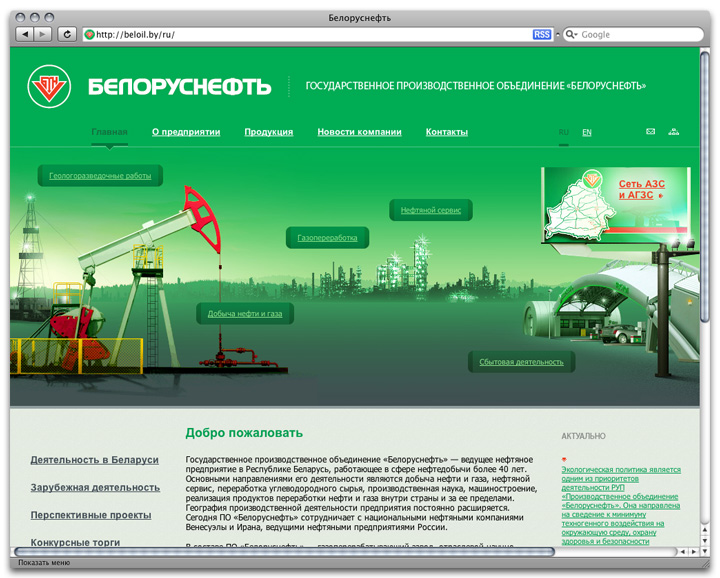Open 'Деятельность в Беларуси' sidebar link
Viewport: 720px width, 578px height.
(x=94, y=460)
